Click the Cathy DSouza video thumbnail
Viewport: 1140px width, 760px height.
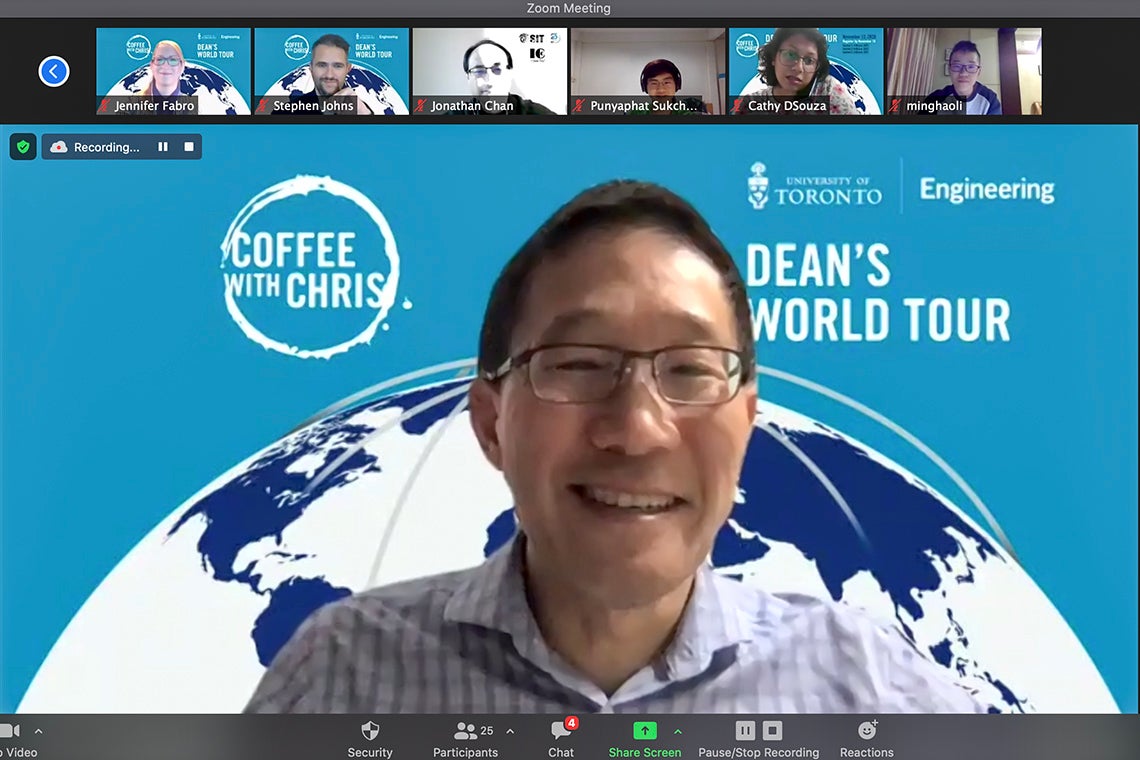805,71
